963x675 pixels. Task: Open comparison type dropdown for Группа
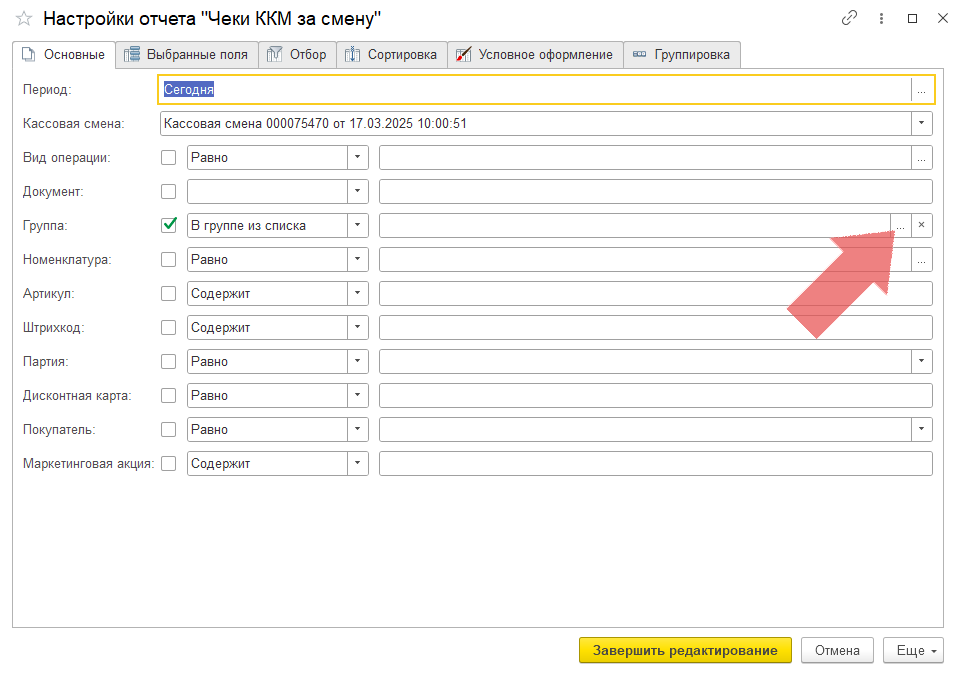pyautogui.click(x=357, y=226)
